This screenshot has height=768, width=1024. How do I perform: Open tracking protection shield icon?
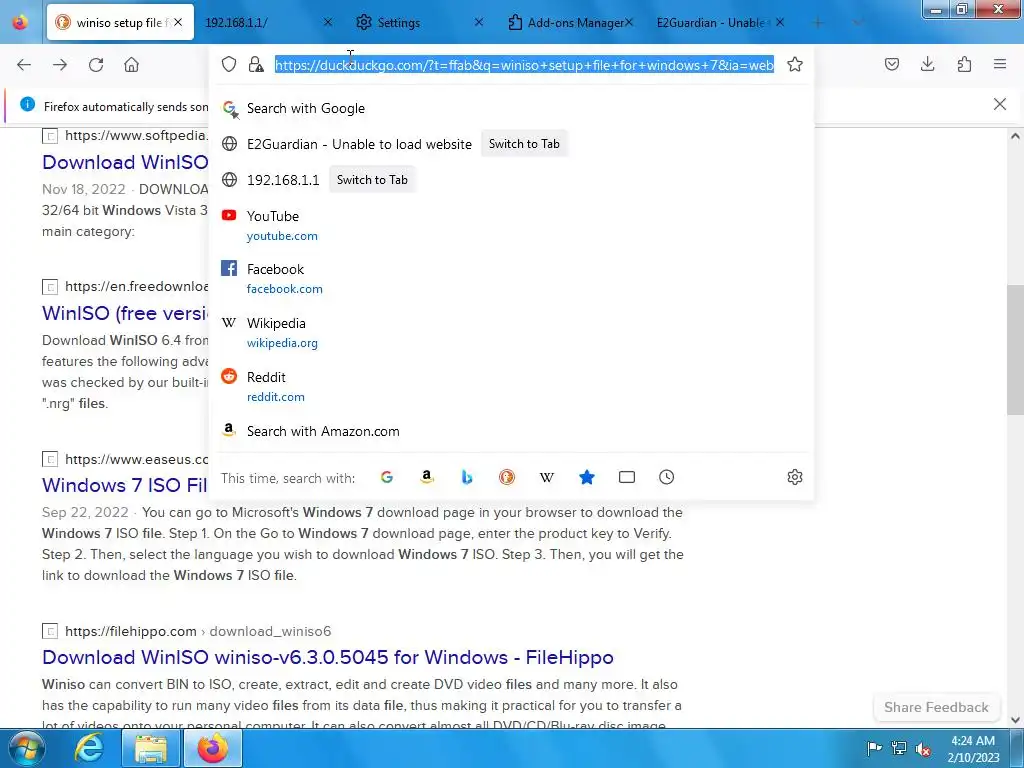tap(229, 64)
